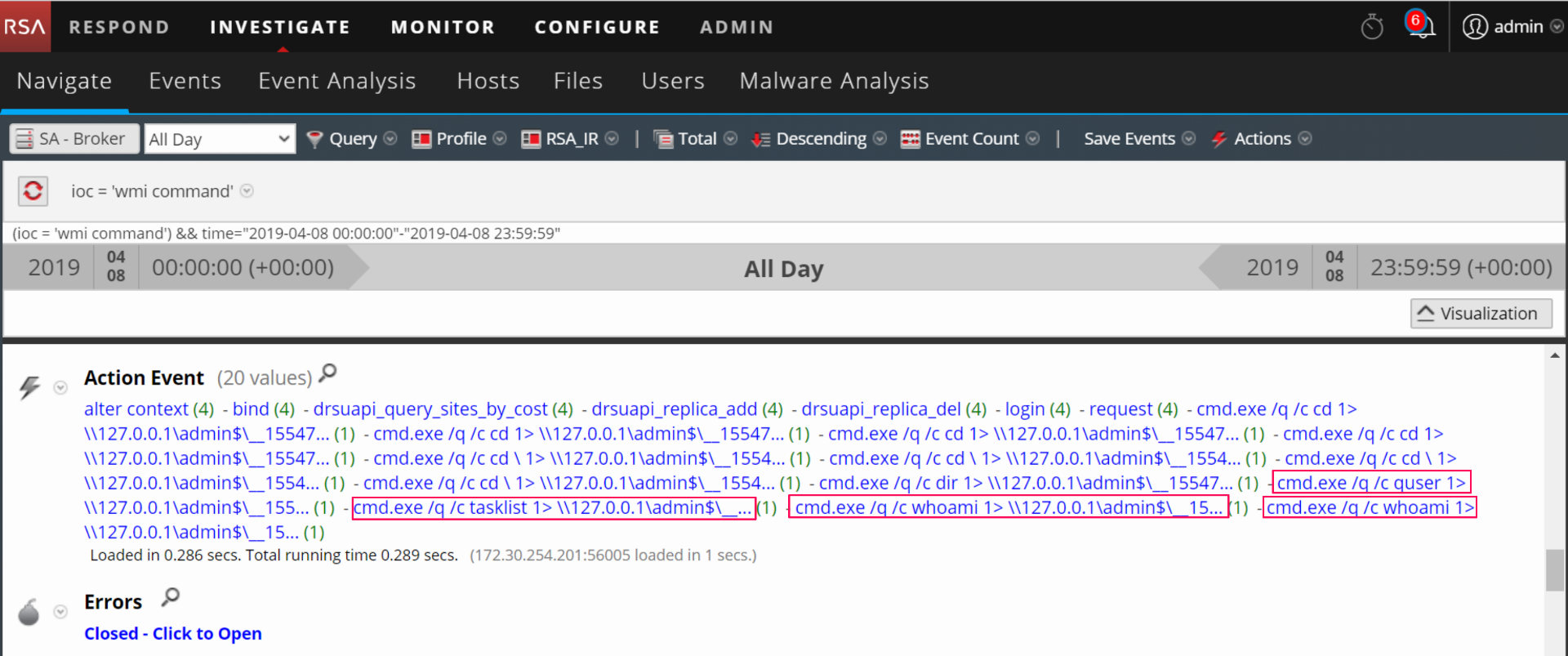
Task: Open the notifications bell icon
Action: point(1421,26)
